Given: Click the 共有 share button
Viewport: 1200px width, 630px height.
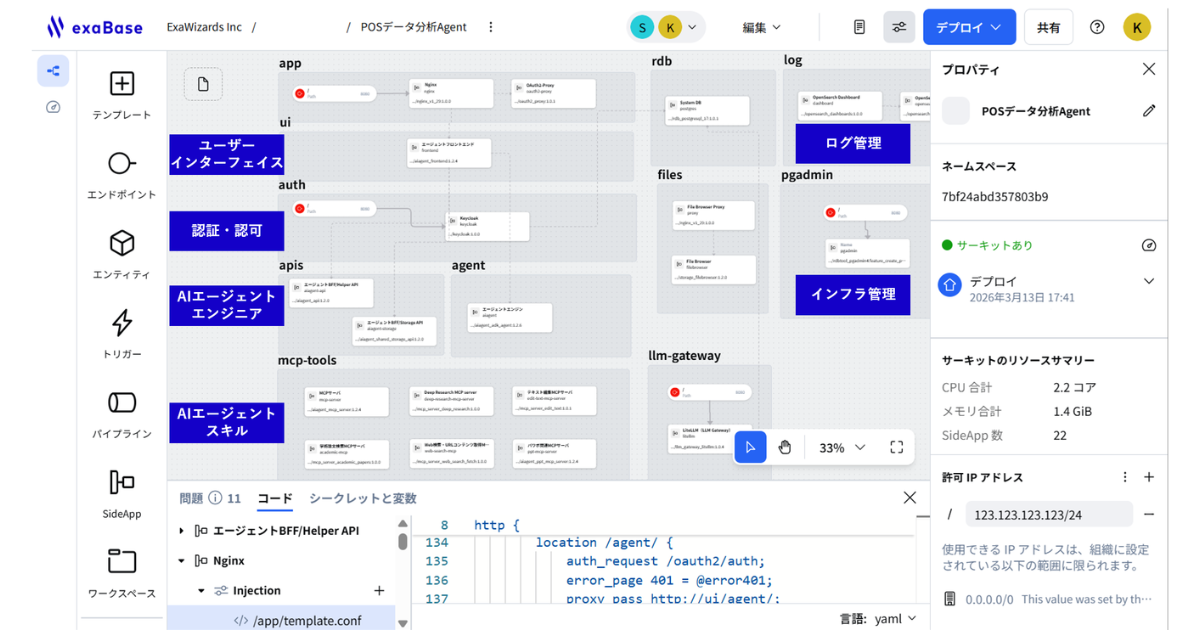Looking at the screenshot, I should coord(1048,28).
